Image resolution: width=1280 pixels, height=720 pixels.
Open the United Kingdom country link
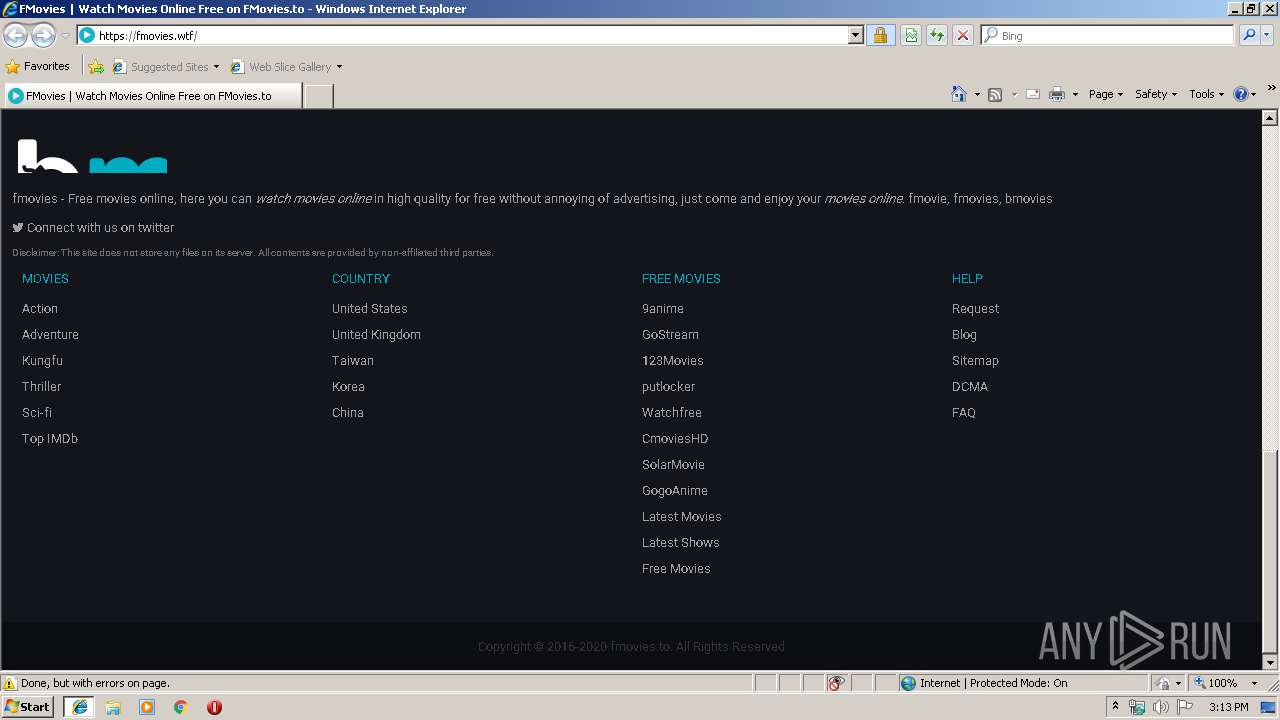[376, 334]
